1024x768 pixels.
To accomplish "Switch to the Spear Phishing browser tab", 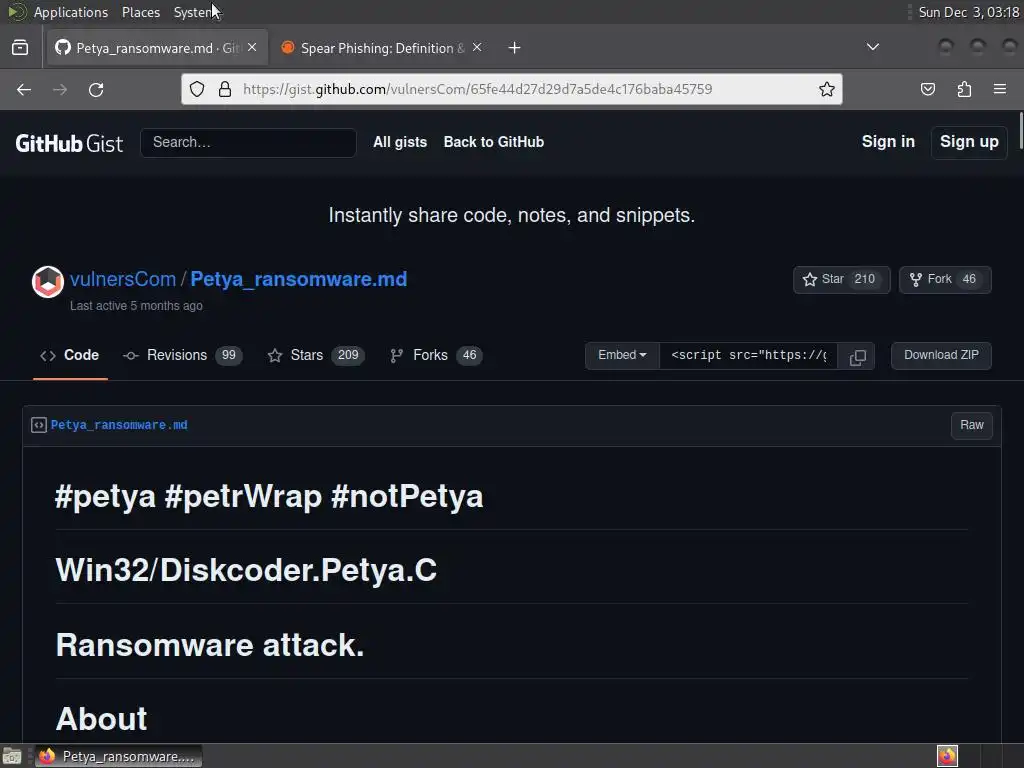I will coord(382,48).
